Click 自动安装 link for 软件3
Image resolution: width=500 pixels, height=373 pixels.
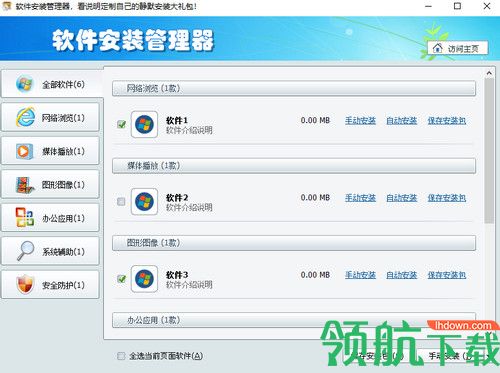point(402,275)
